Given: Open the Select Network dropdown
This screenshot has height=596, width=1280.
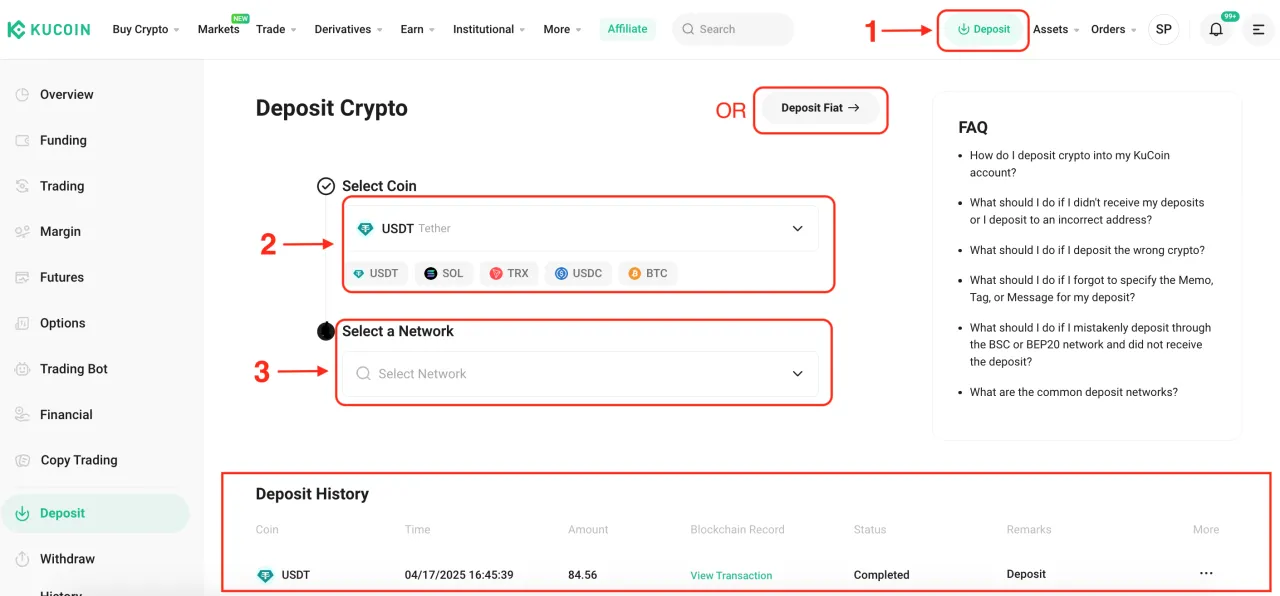Looking at the screenshot, I should point(581,374).
